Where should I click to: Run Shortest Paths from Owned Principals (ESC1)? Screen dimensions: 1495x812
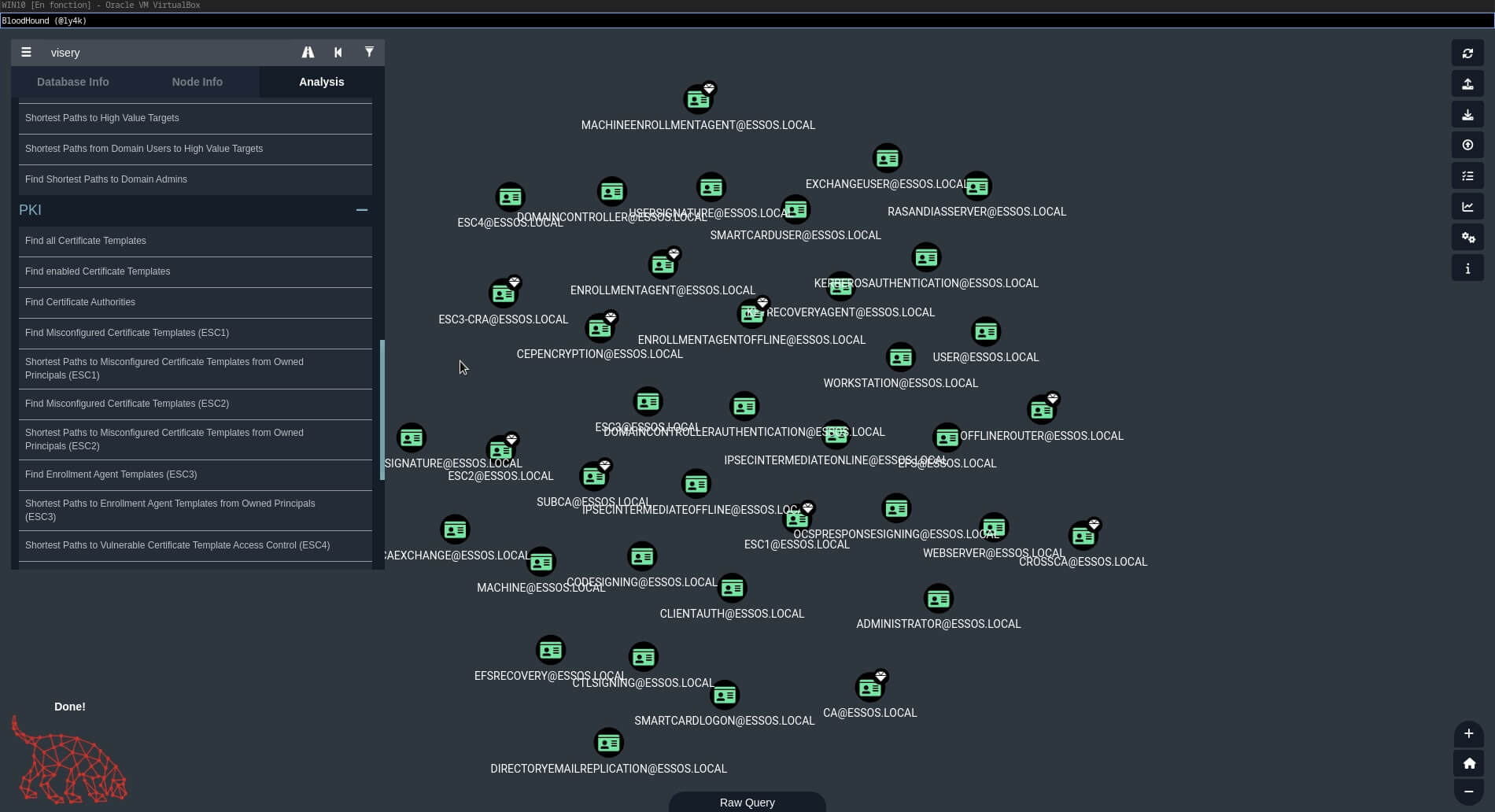click(195, 368)
